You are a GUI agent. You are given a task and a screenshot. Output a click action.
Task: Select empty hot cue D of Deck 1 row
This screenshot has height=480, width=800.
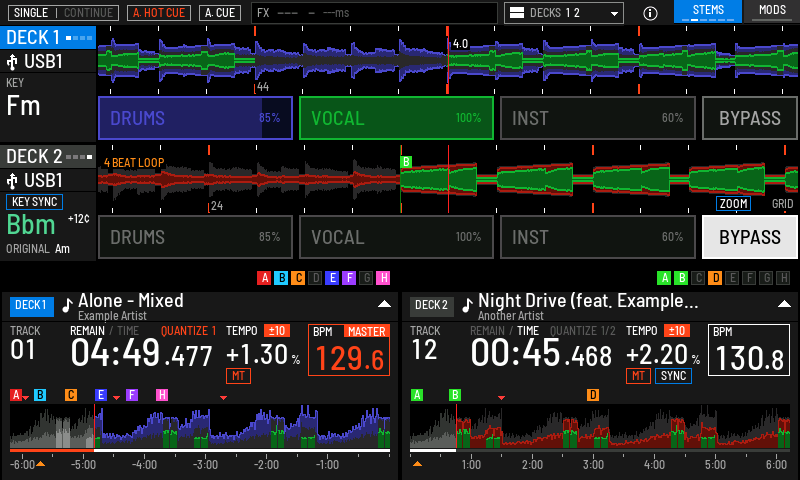click(315, 278)
